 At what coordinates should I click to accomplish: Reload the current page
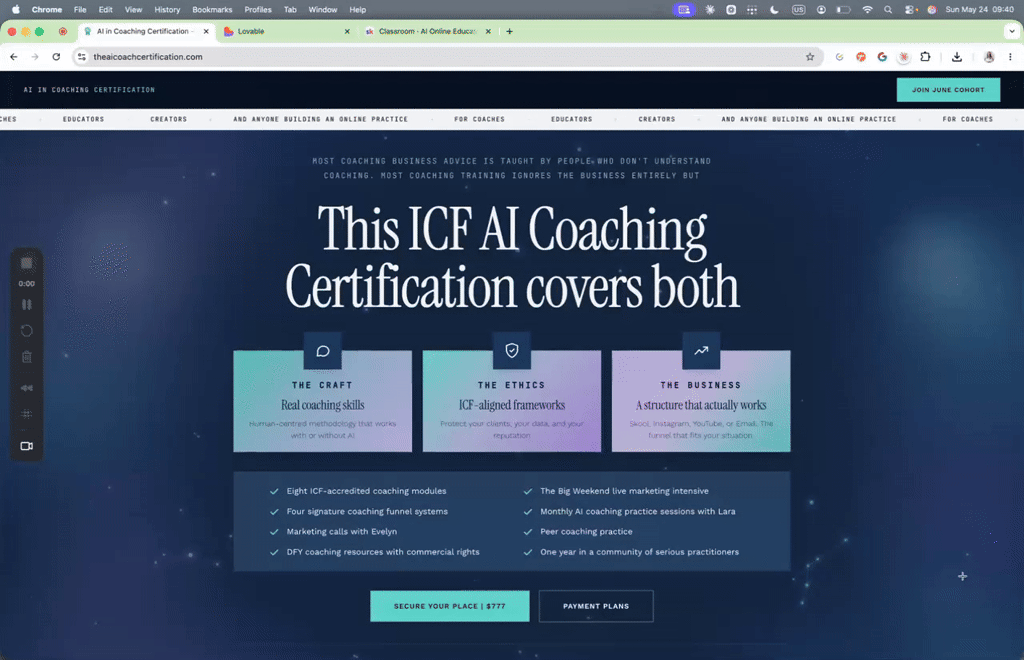tap(56, 57)
